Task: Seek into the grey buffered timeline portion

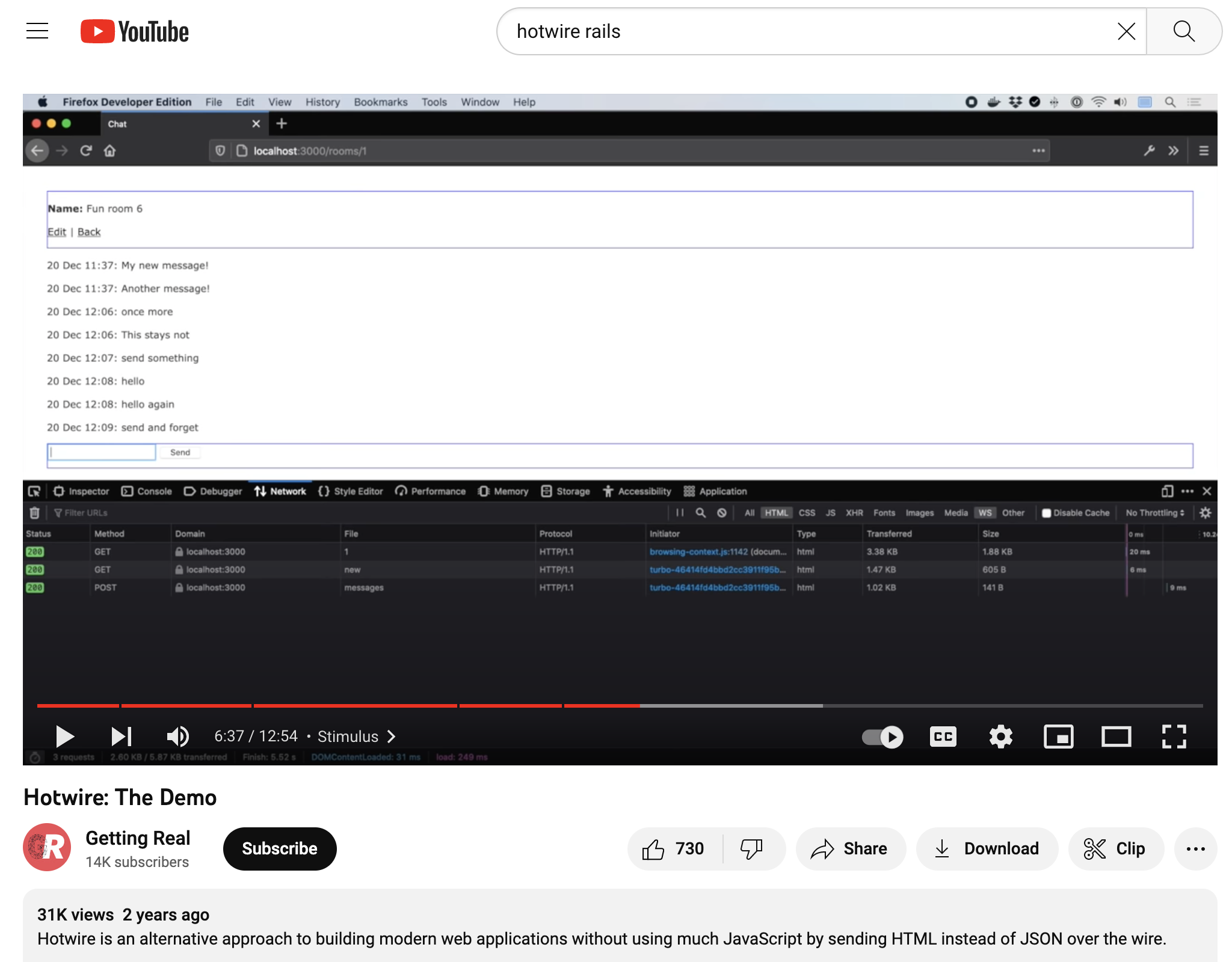Action: [x=731, y=705]
